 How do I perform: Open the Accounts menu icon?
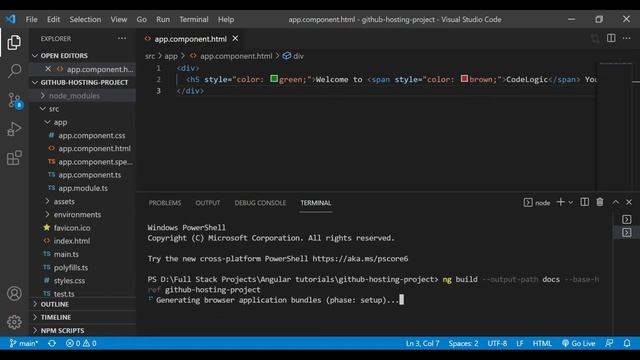14,293
